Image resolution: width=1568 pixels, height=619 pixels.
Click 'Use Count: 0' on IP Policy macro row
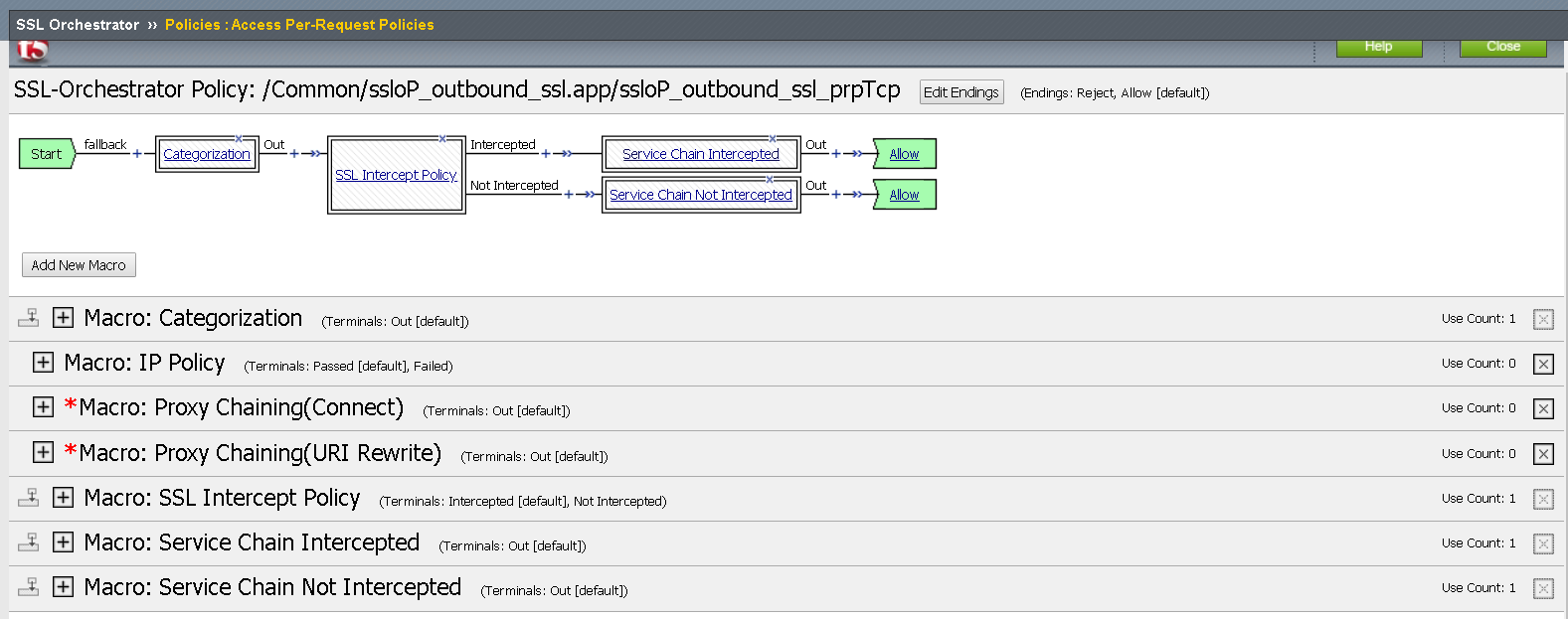pos(1479,364)
